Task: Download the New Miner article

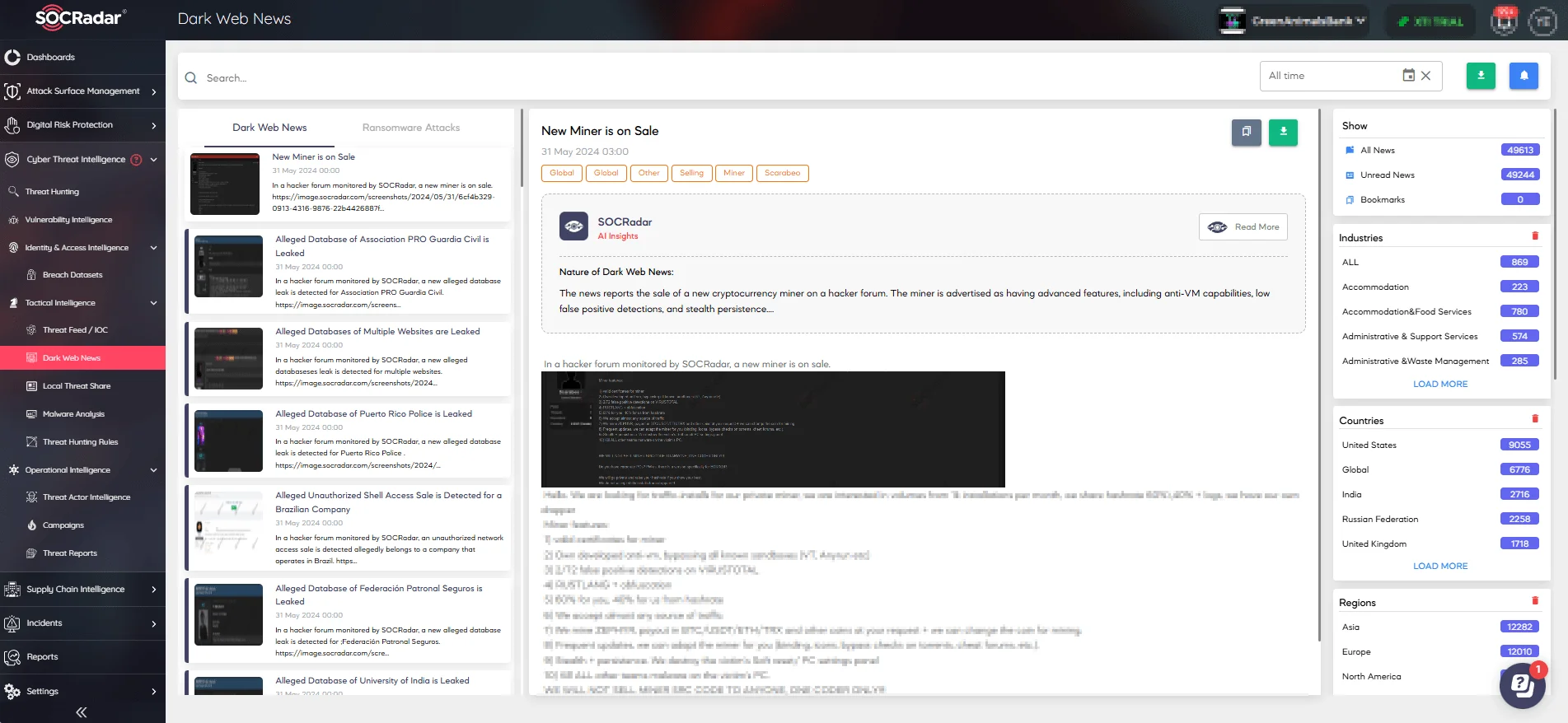Action: (1283, 133)
